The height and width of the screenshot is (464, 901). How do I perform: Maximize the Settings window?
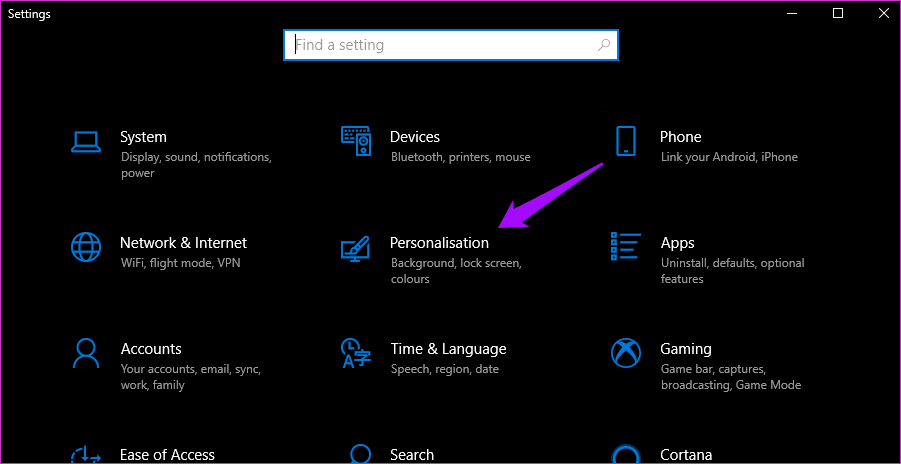tap(838, 14)
